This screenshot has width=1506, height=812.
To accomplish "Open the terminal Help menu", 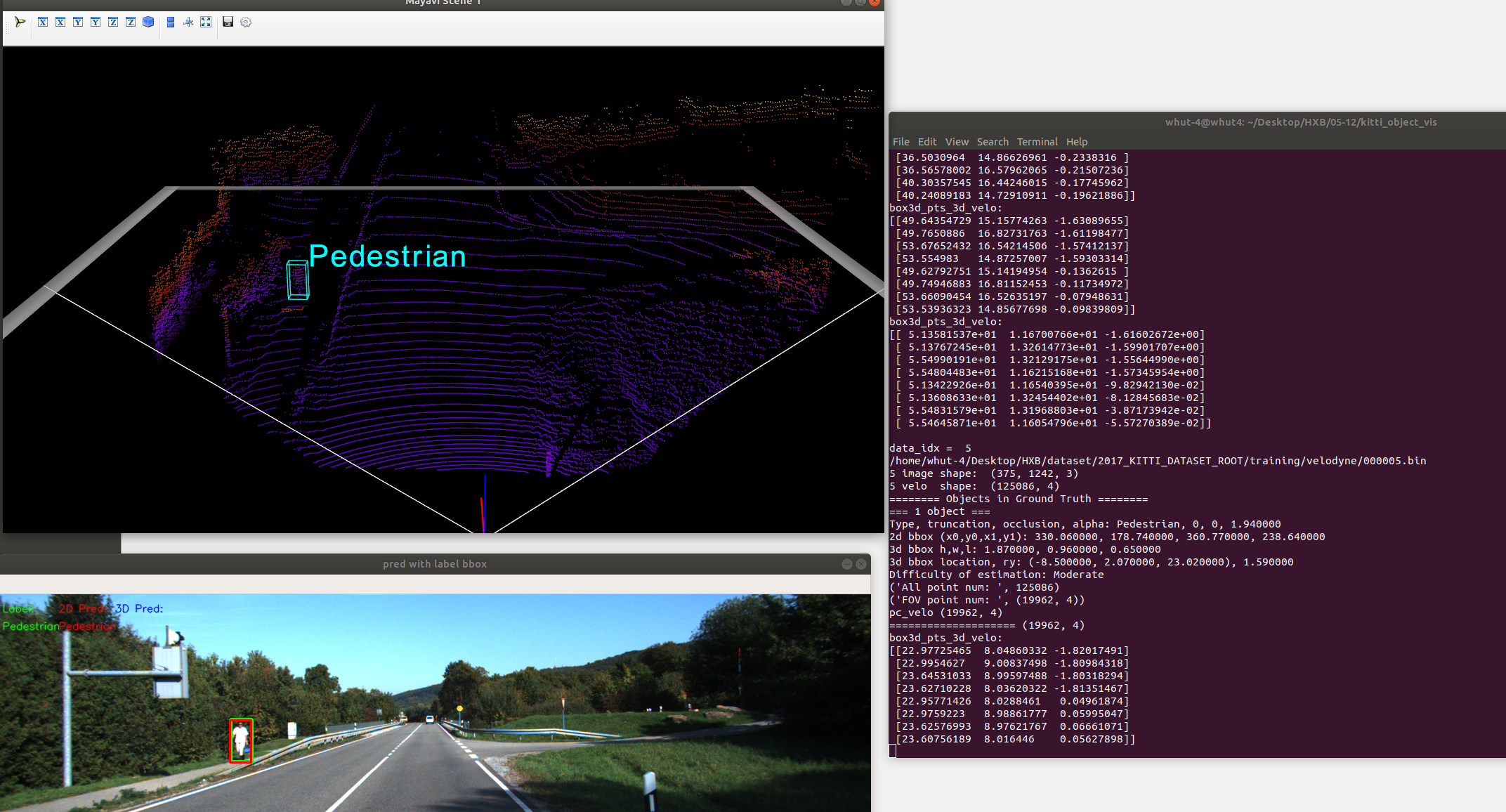I will coord(1076,142).
